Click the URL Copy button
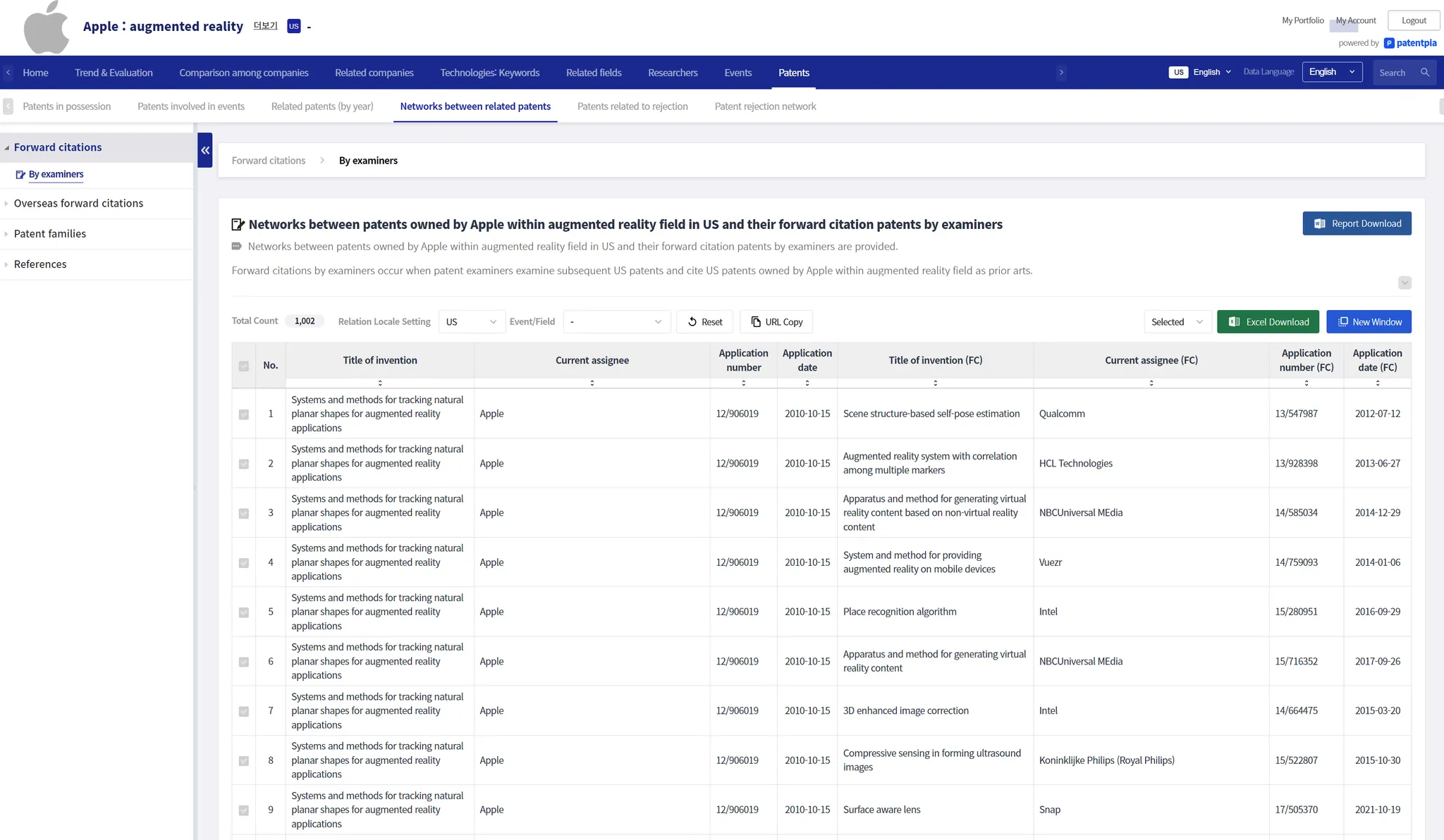Image resolution: width=1444 pixels, height=840 pixels. point(776,322)
